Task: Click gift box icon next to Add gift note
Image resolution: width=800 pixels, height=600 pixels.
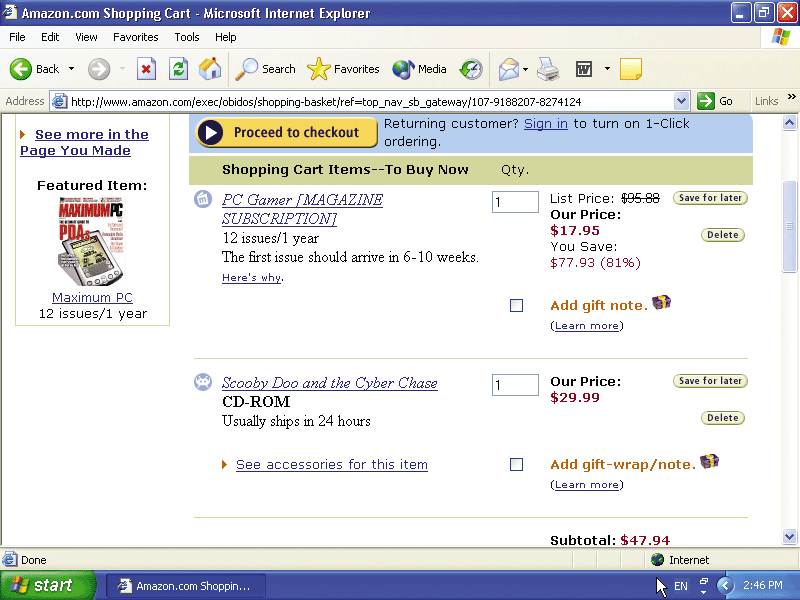Action: click(x=661, y=303)
